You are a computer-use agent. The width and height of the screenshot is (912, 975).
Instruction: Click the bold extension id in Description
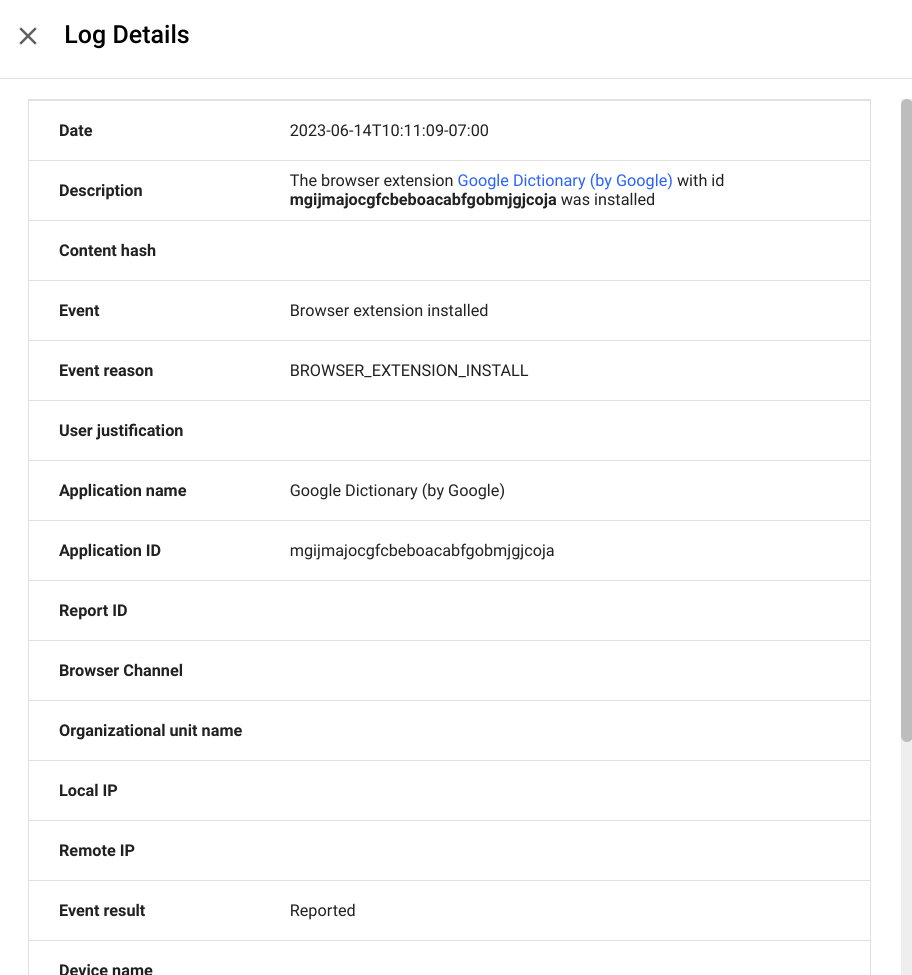tap(423, 200)
